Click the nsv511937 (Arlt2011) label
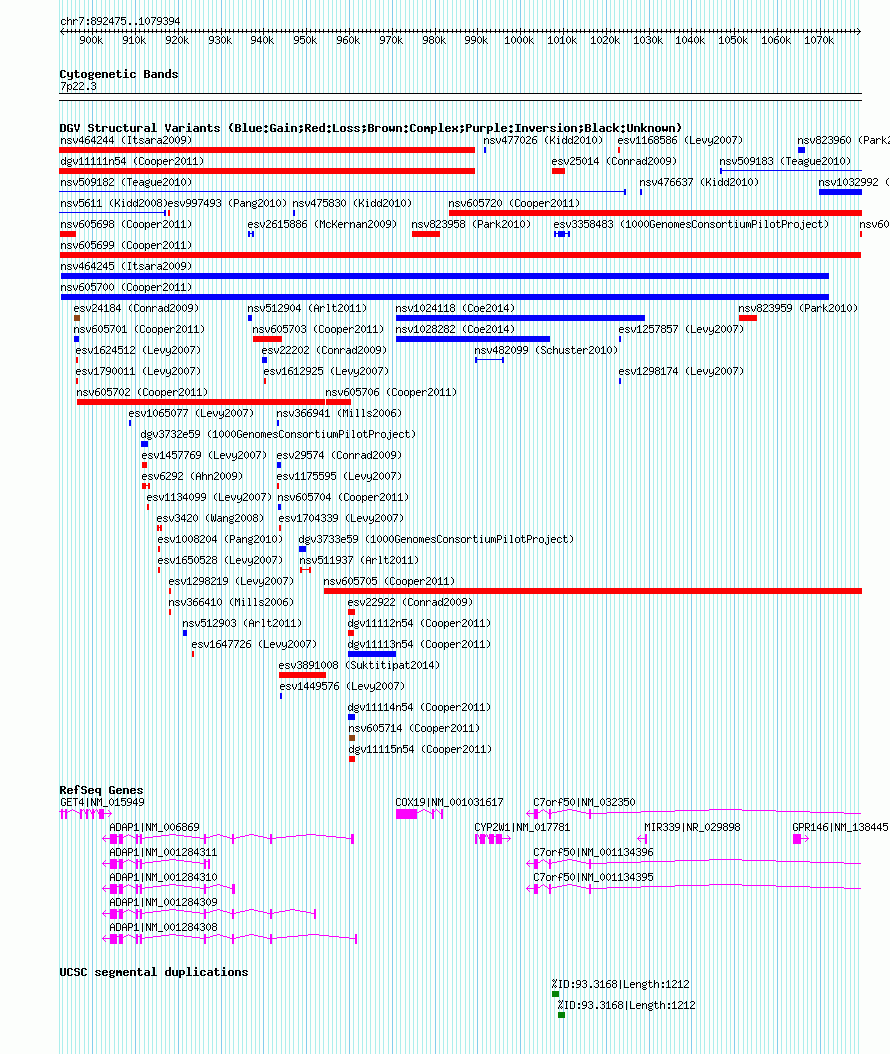Viewport: 890px width, 1054px height. click(x=359, y=561)
